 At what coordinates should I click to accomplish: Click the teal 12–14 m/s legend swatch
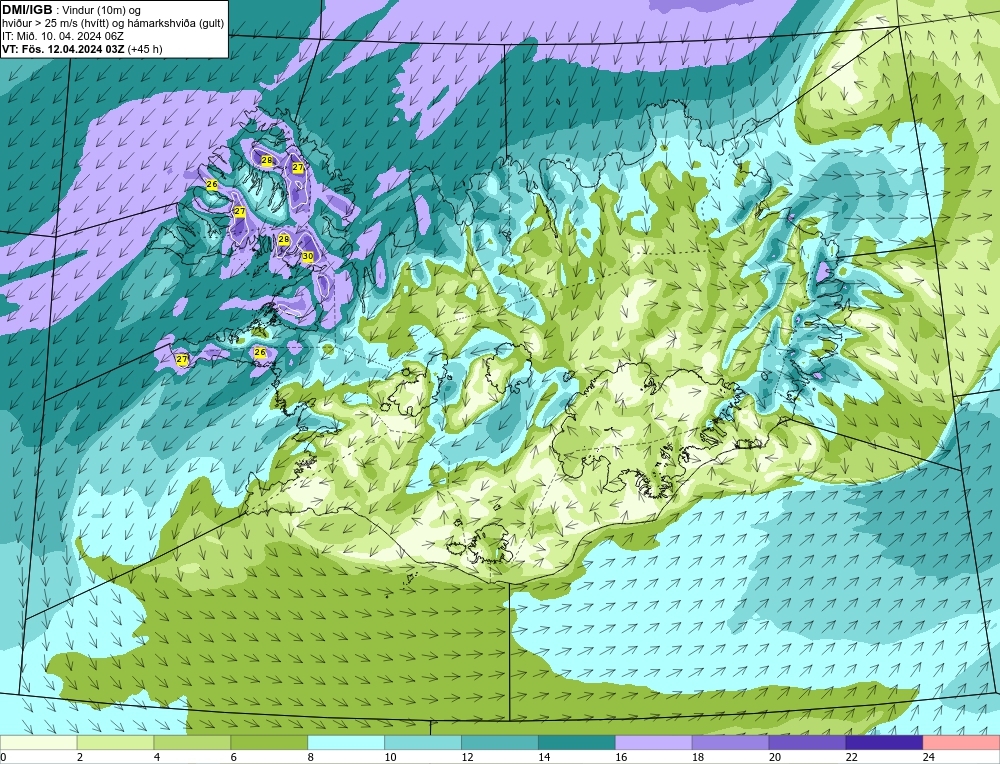500,743
